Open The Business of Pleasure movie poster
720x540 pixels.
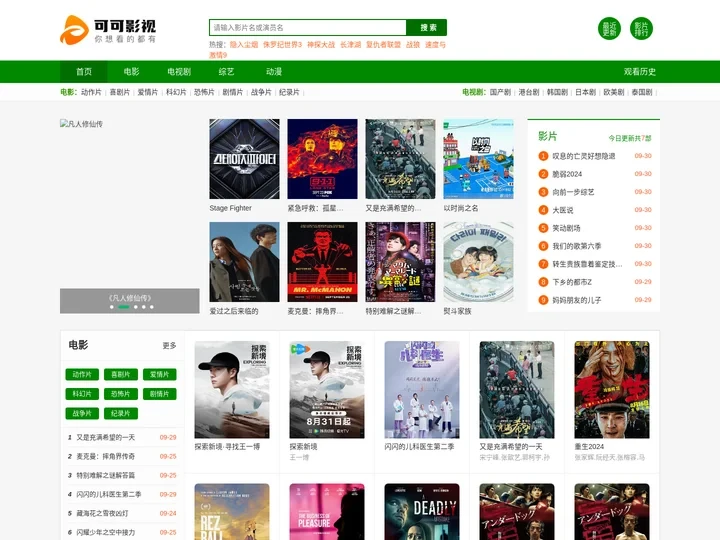(327, 512)
